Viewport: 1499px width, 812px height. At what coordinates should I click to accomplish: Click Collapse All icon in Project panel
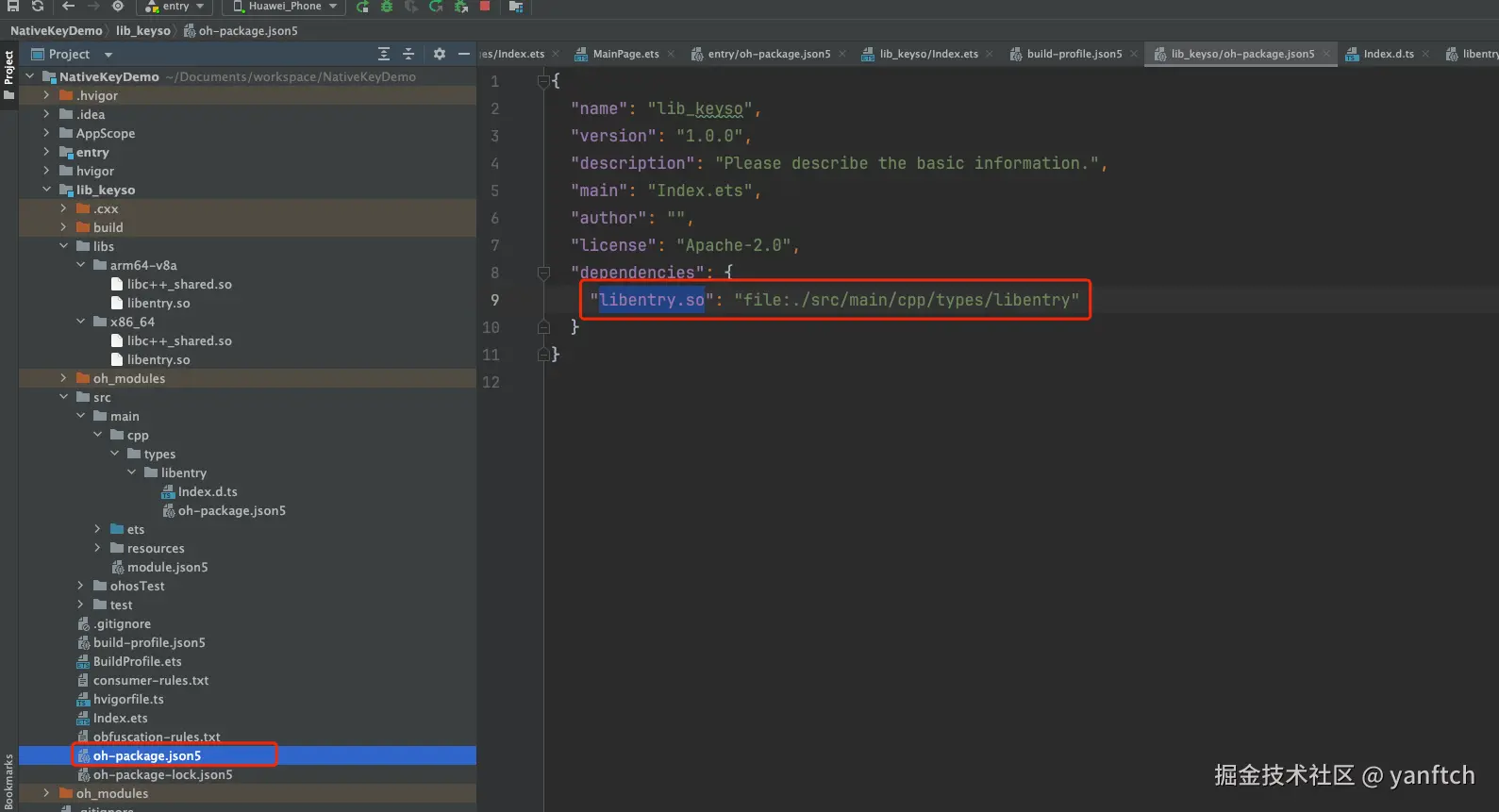pos(408,54)
